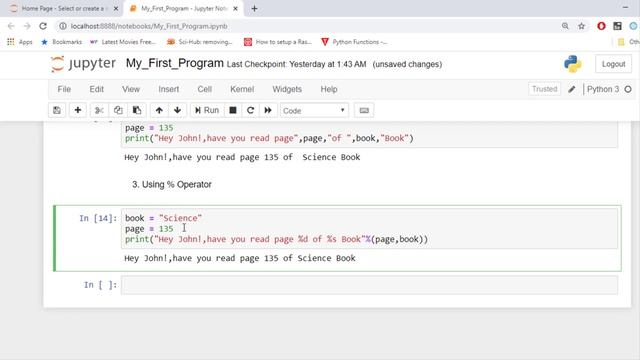The image size is (640, 360).
Task: Move selected cell down arrow
Action: (x=177, y=110)
